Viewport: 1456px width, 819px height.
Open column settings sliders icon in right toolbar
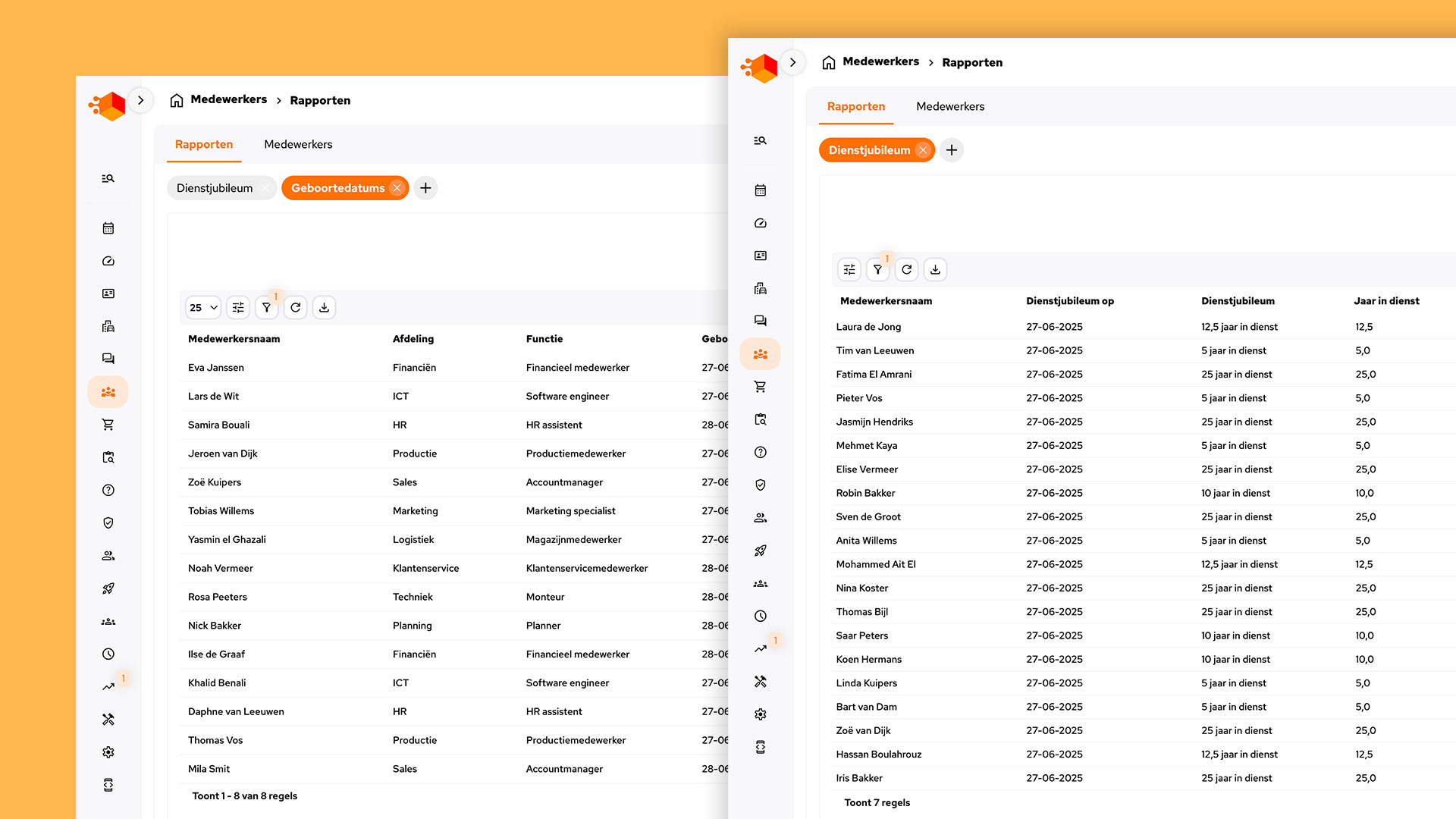pos(849,269)
